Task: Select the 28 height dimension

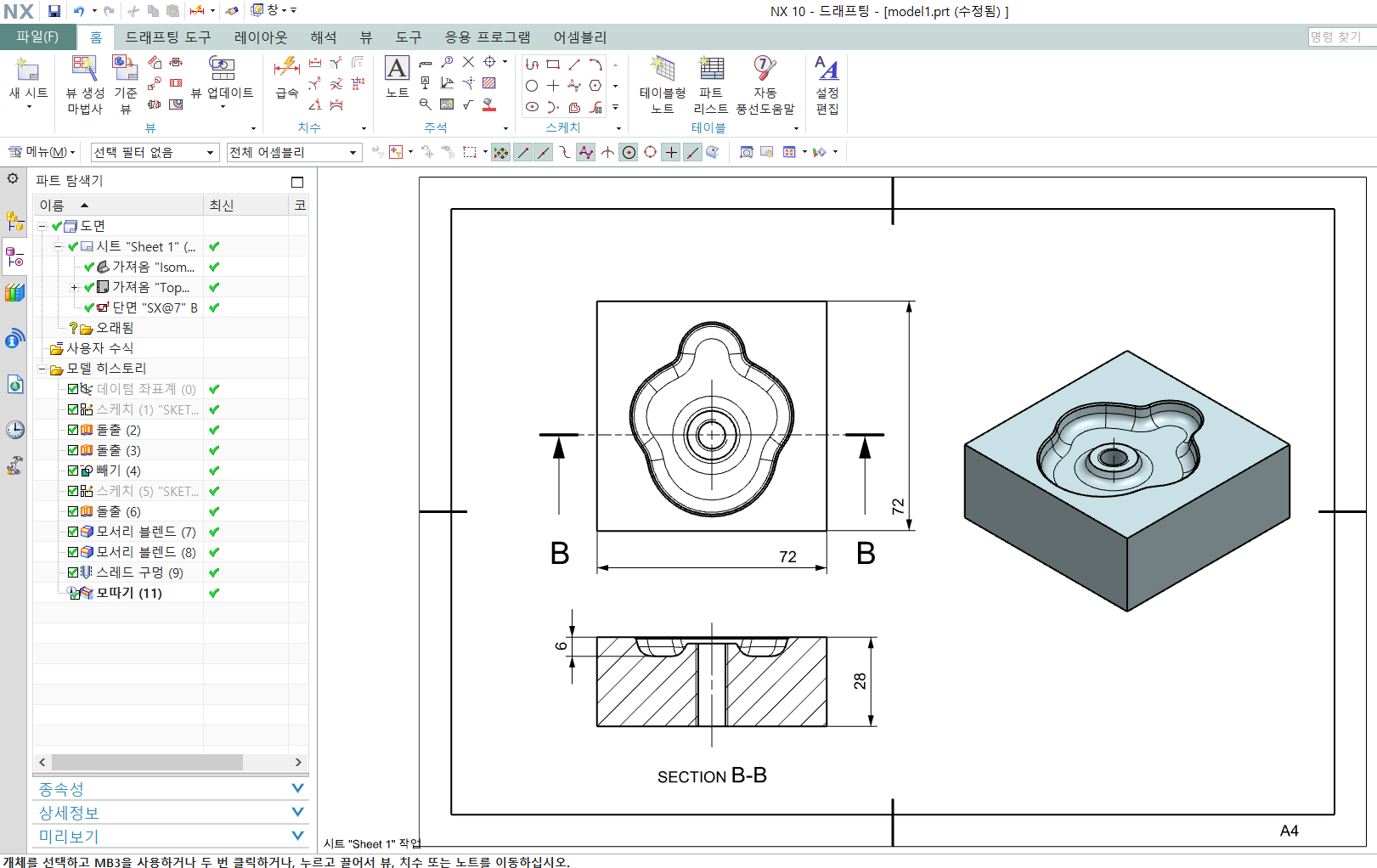Action: 861,681
